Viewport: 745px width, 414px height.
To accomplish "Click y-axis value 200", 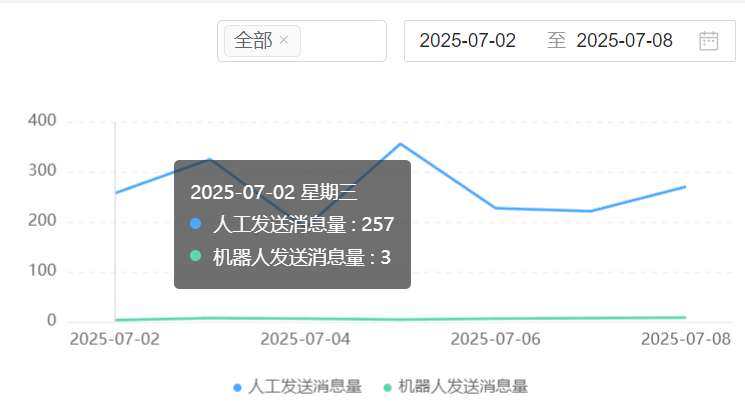I will coord(42,221).
